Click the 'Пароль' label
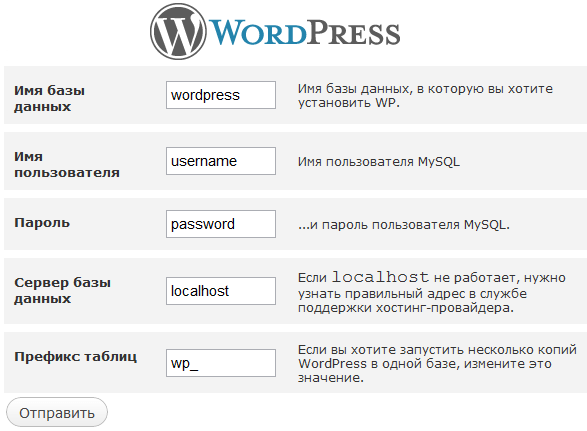The width and height of the screenshot is (587, 431). click(42, 223)
